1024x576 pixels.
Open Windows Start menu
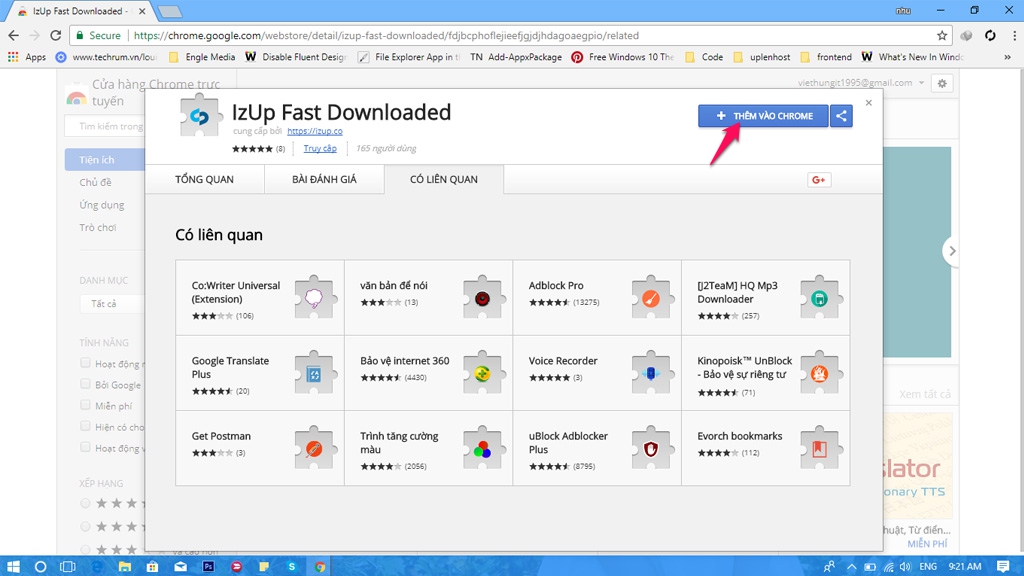pos(13,566)
